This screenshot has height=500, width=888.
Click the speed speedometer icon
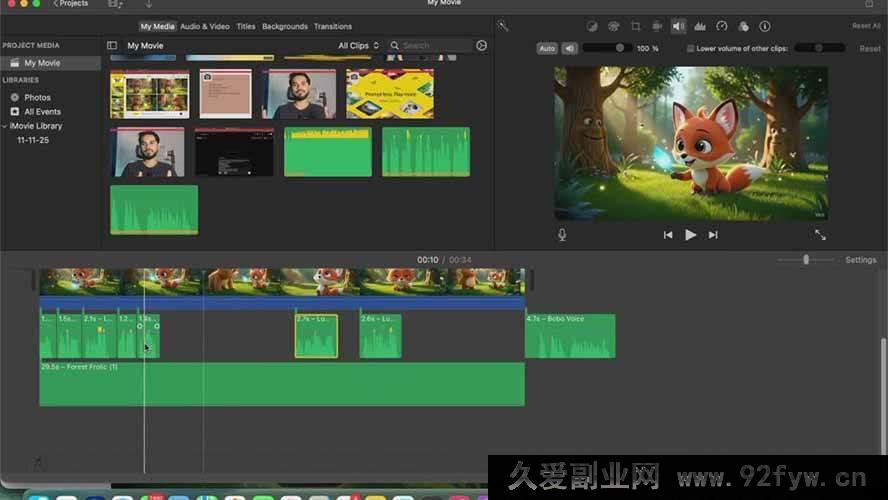click(x=722, y=26)
